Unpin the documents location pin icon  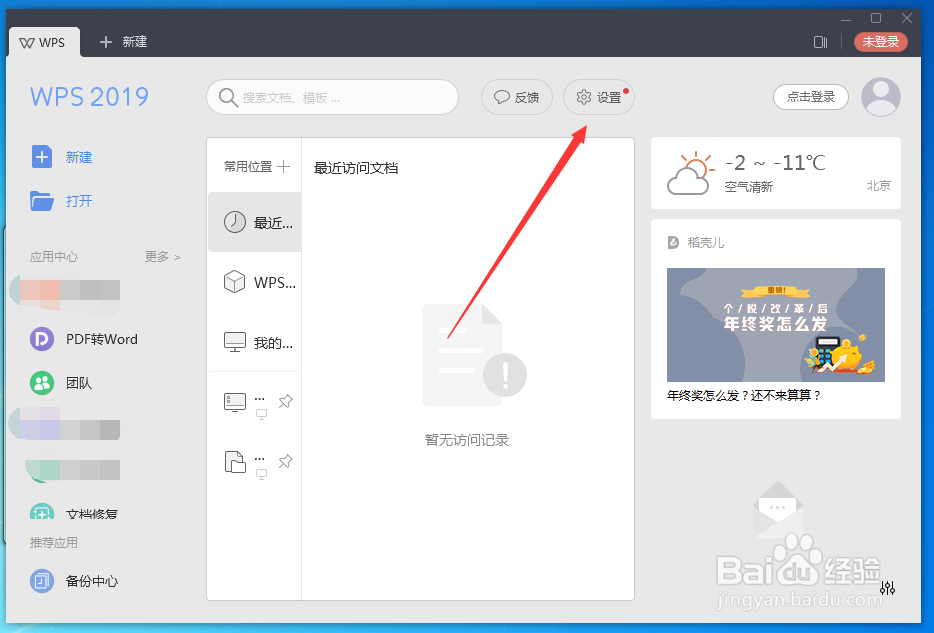pyautogui.click(x=285, y=461)
